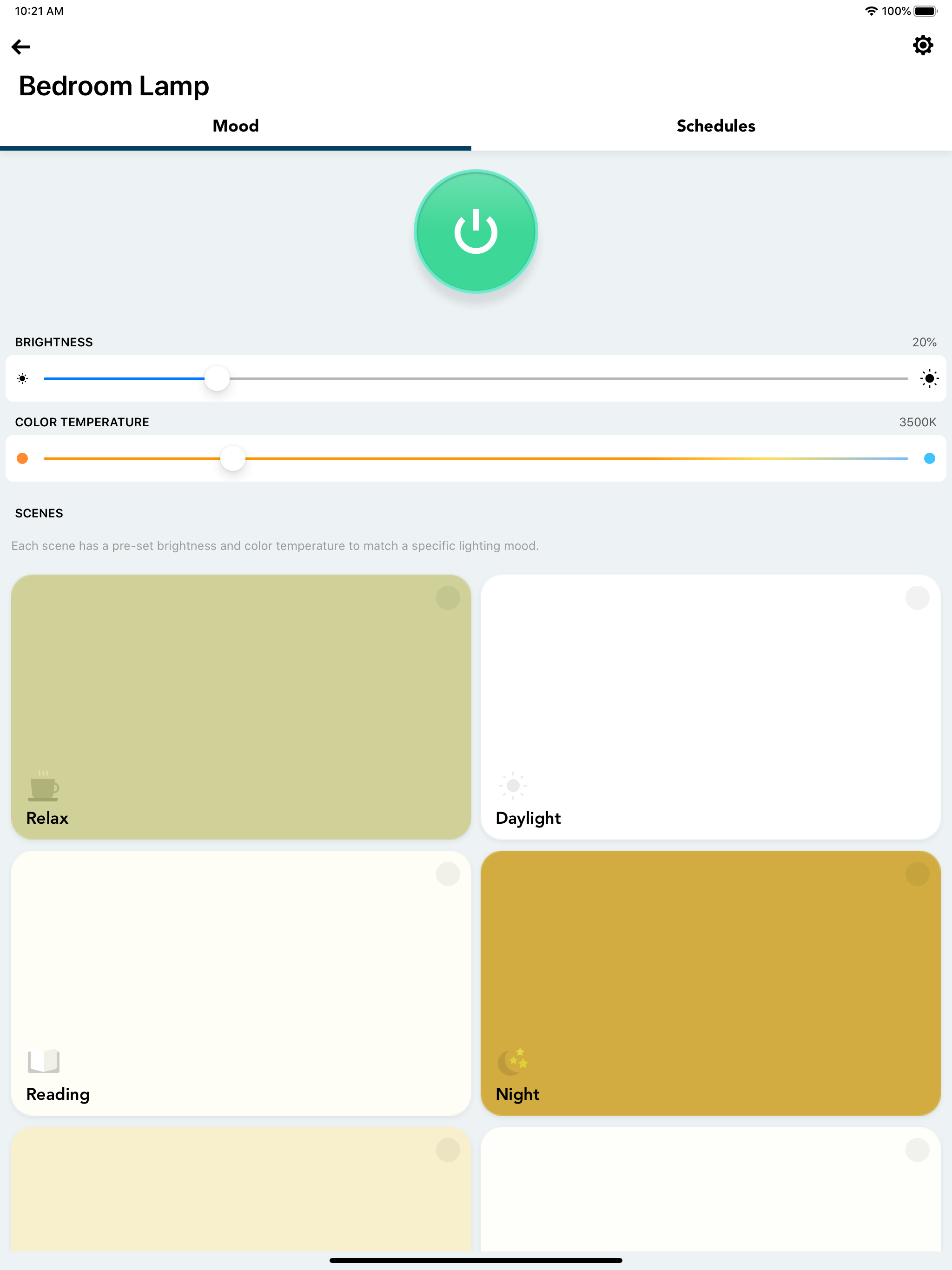Click the Relax scene label
The image size is (952, 1270).
[47, 818]
